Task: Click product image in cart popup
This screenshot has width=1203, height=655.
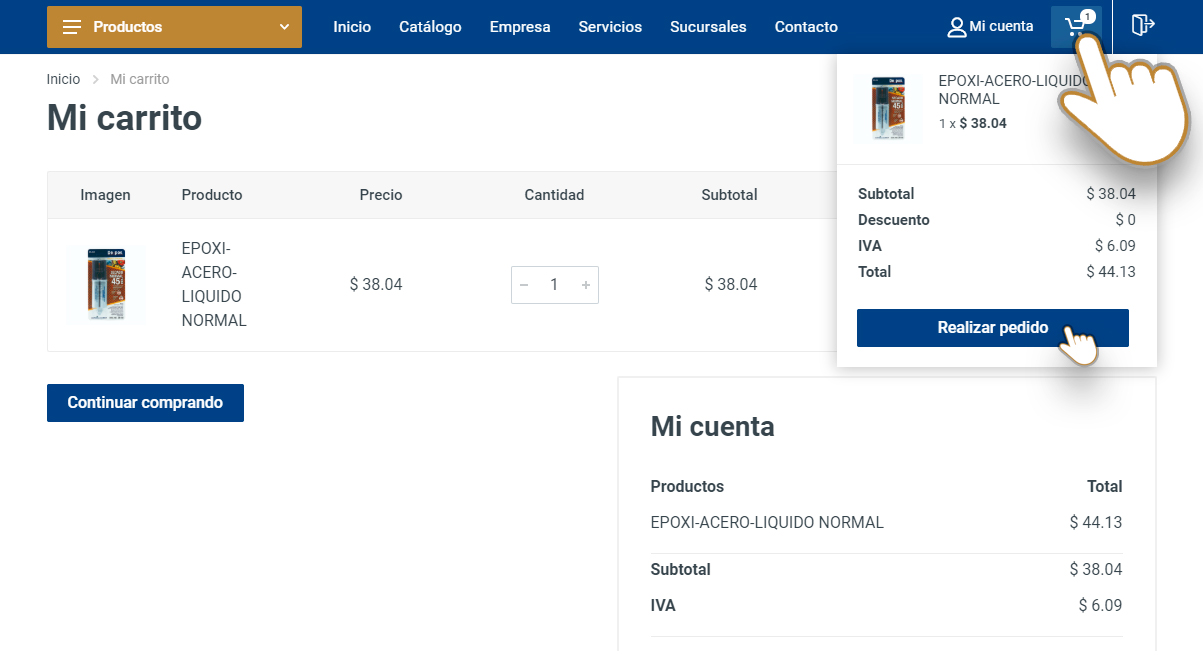Action: pyautogui.click(x=888, y=108)
